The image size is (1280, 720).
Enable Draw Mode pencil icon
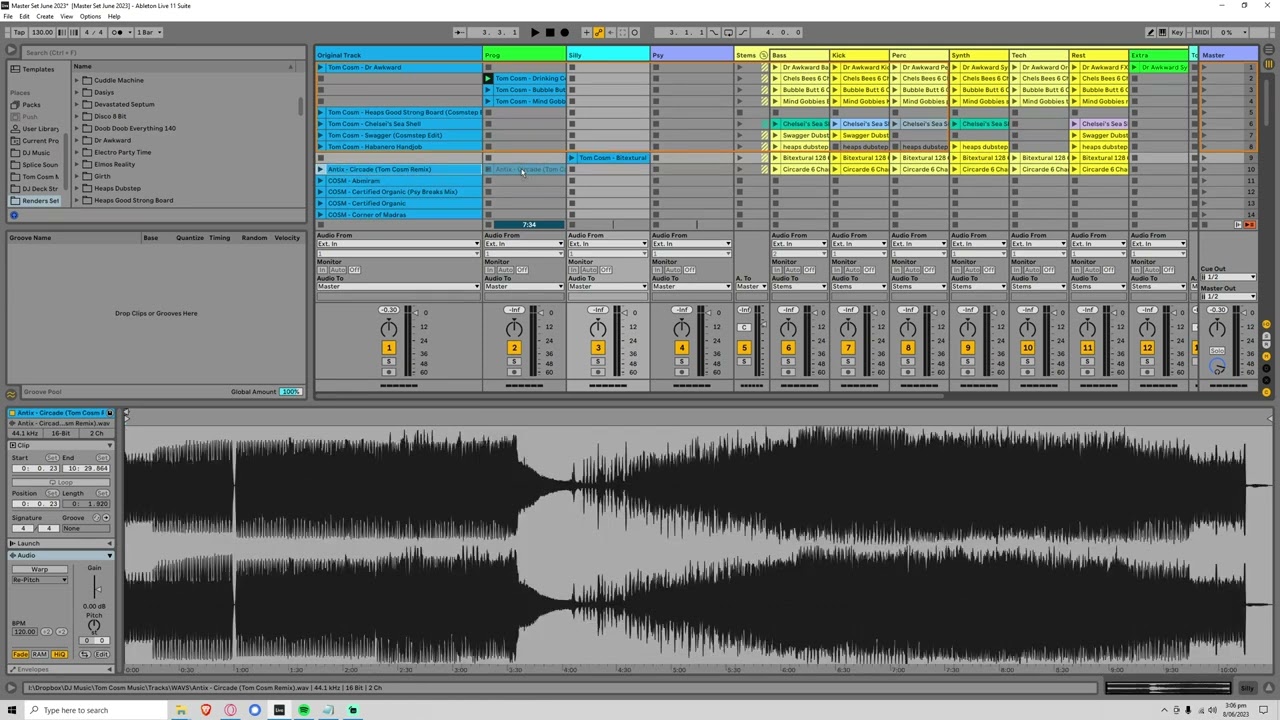click(x=1151, y=32)
